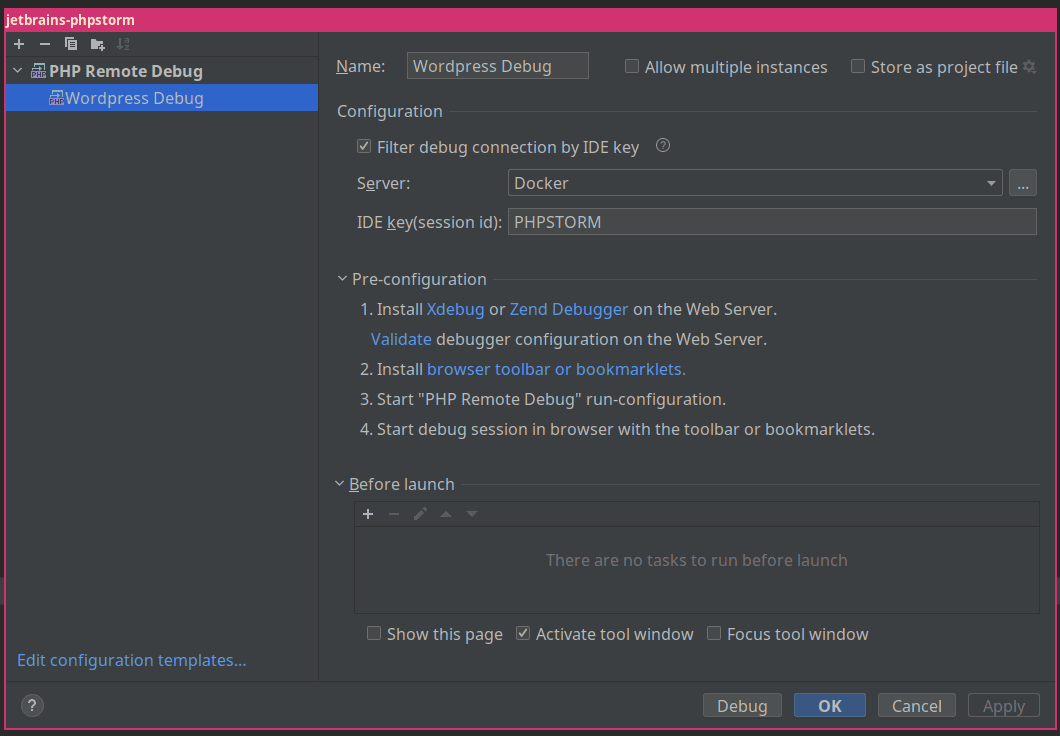Image resolution: width=1060 pixels, height=736 pixels.
Task: Sort configurations alphabetically
Action: 123,44
